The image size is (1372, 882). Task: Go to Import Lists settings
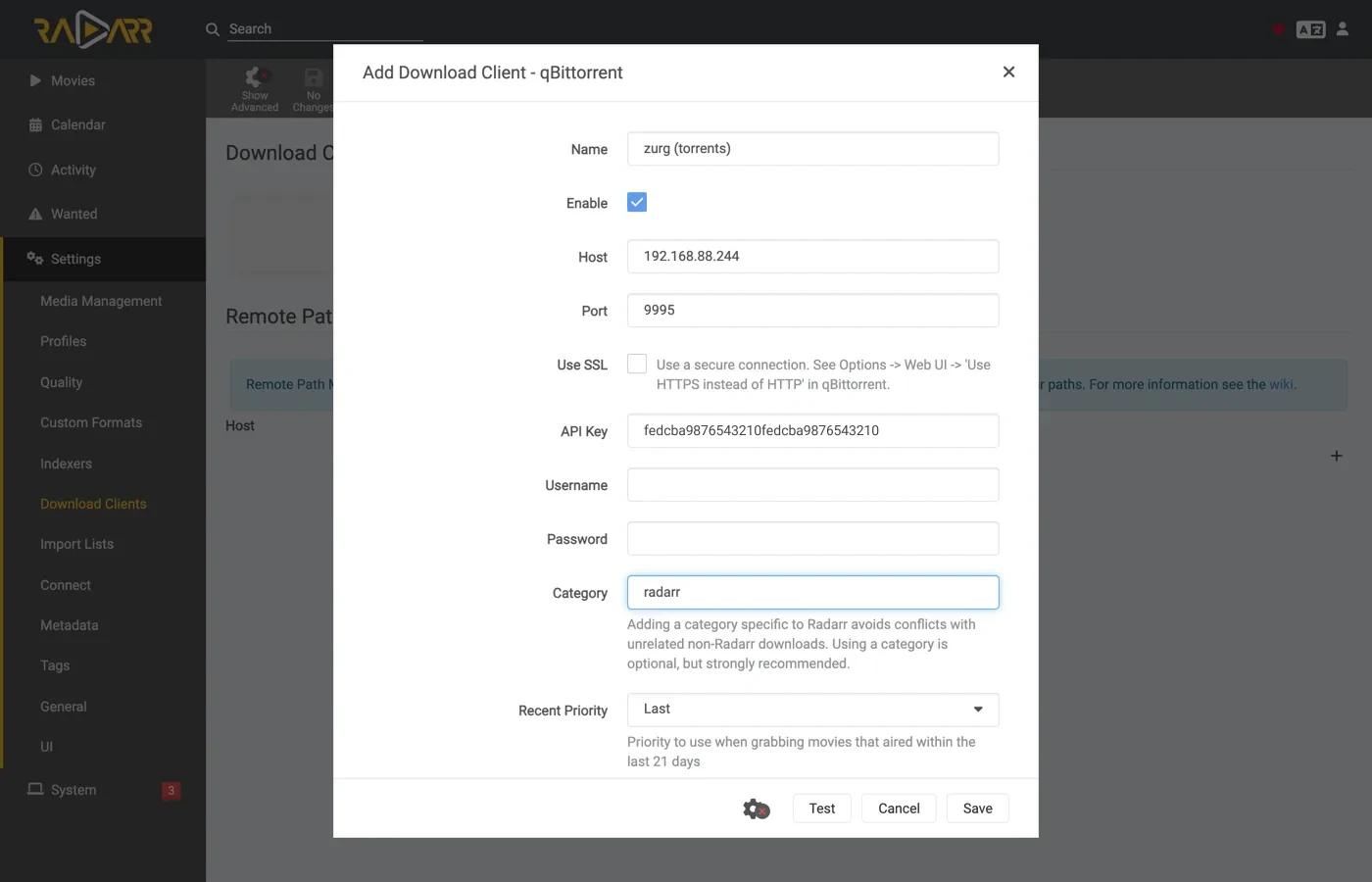[76, 544]
